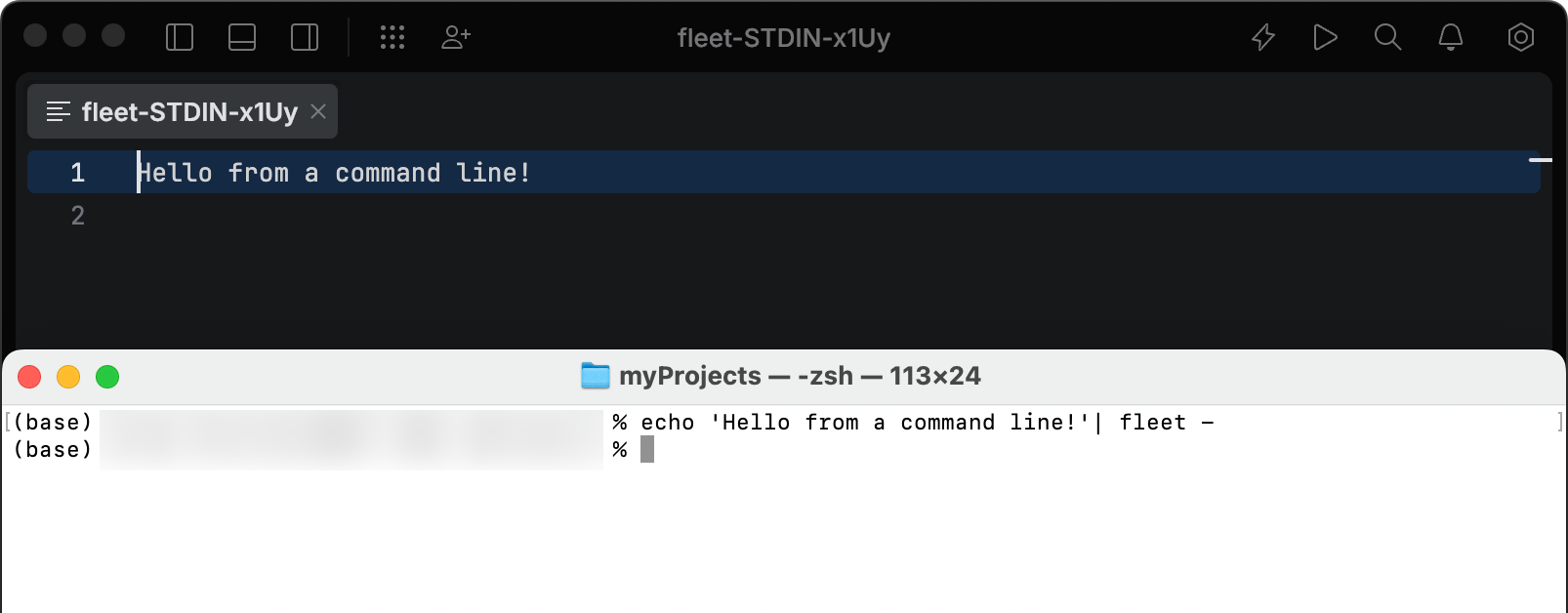1568x613 pixels.
Task: Click line number 1 in the editor
Action: tap(79, 173)
